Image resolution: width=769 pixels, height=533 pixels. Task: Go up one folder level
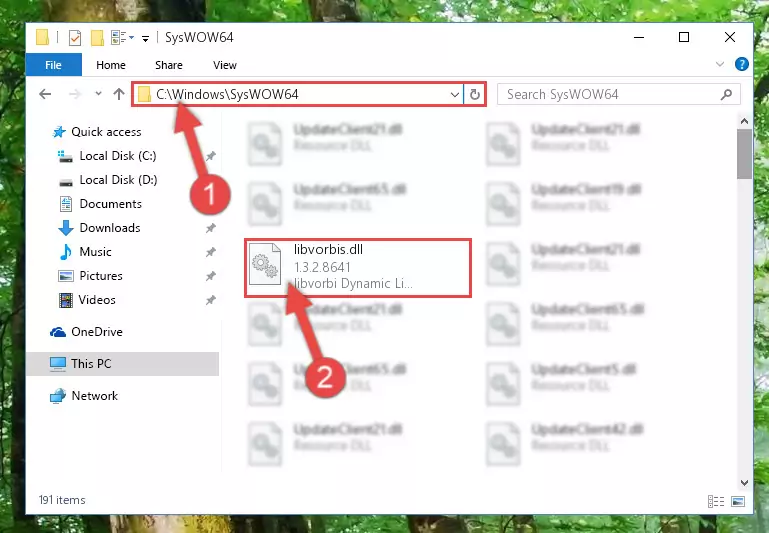[119, 94]
